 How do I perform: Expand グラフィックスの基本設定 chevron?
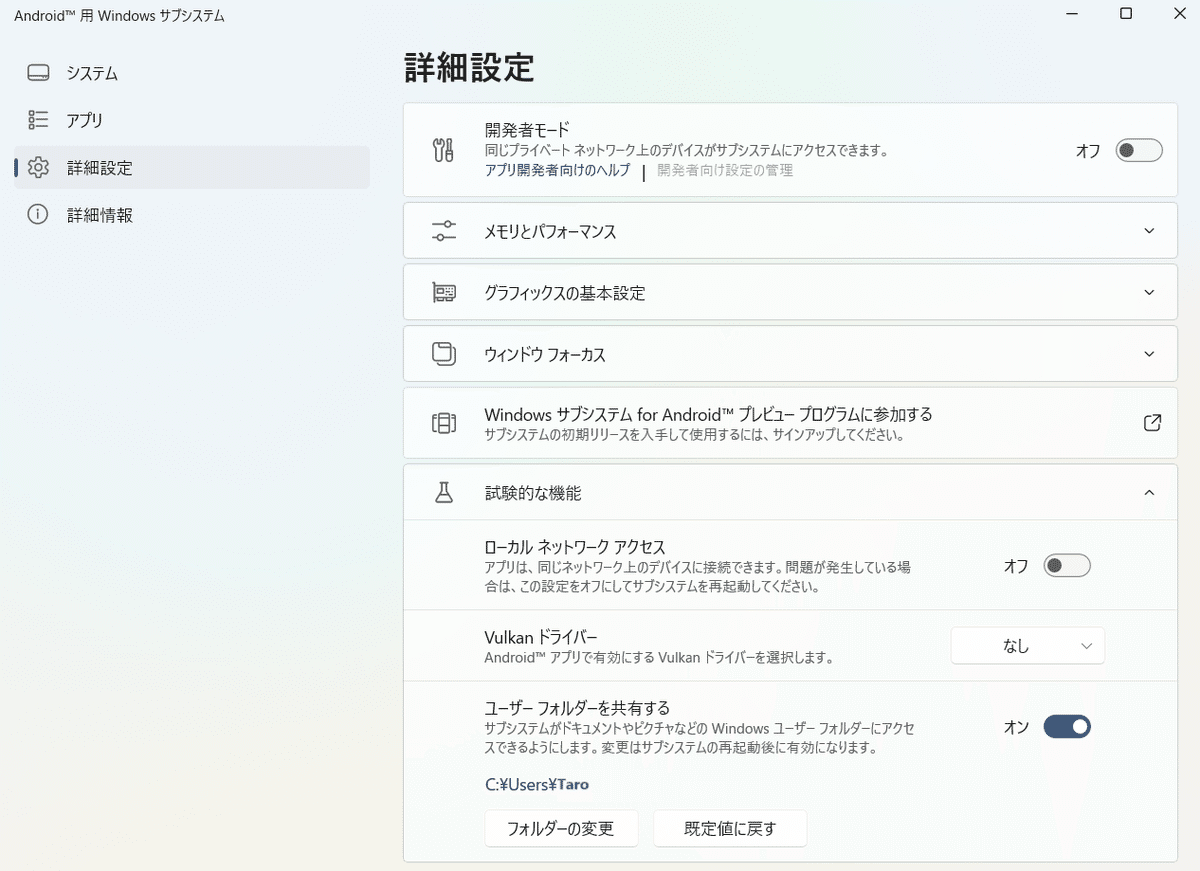click(x=1149, y=293)
